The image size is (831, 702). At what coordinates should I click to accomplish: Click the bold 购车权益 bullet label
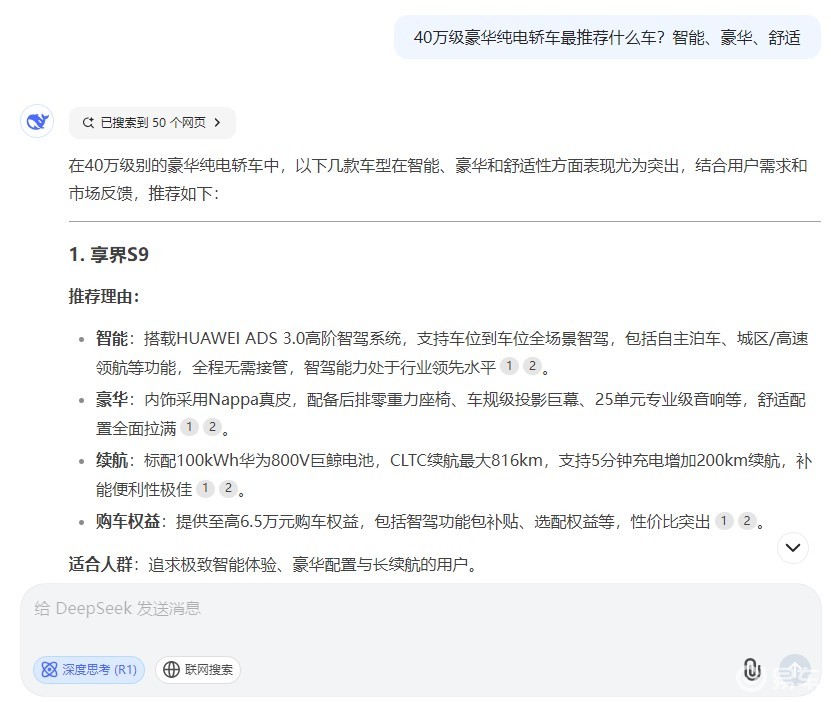pos(128,521)
